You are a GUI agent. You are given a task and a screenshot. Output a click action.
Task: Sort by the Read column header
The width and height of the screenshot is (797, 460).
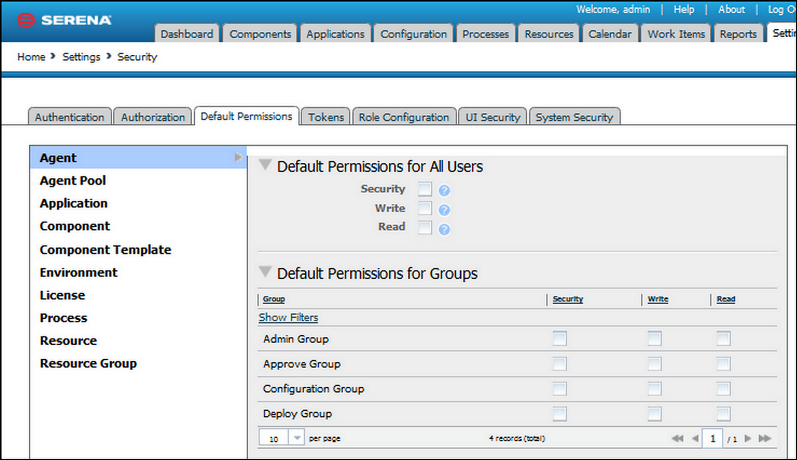click(x=726, y=299)
